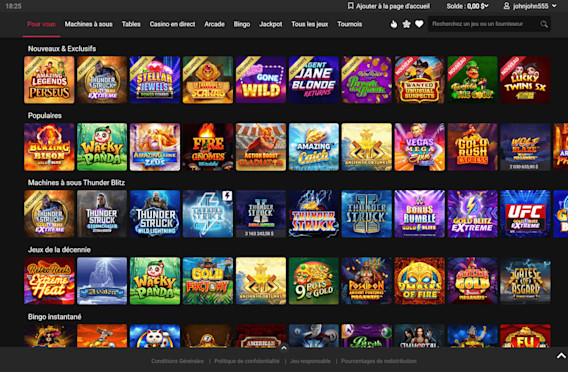
Task: Open the johnjohn555 account dropdown arrow
Action: pyautogui.click(x=554, y=6)
